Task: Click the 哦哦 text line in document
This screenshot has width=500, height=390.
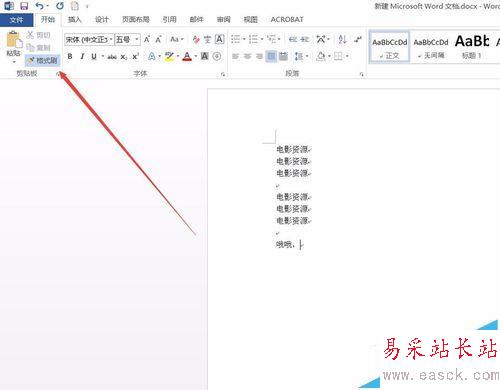Action: 285,245
